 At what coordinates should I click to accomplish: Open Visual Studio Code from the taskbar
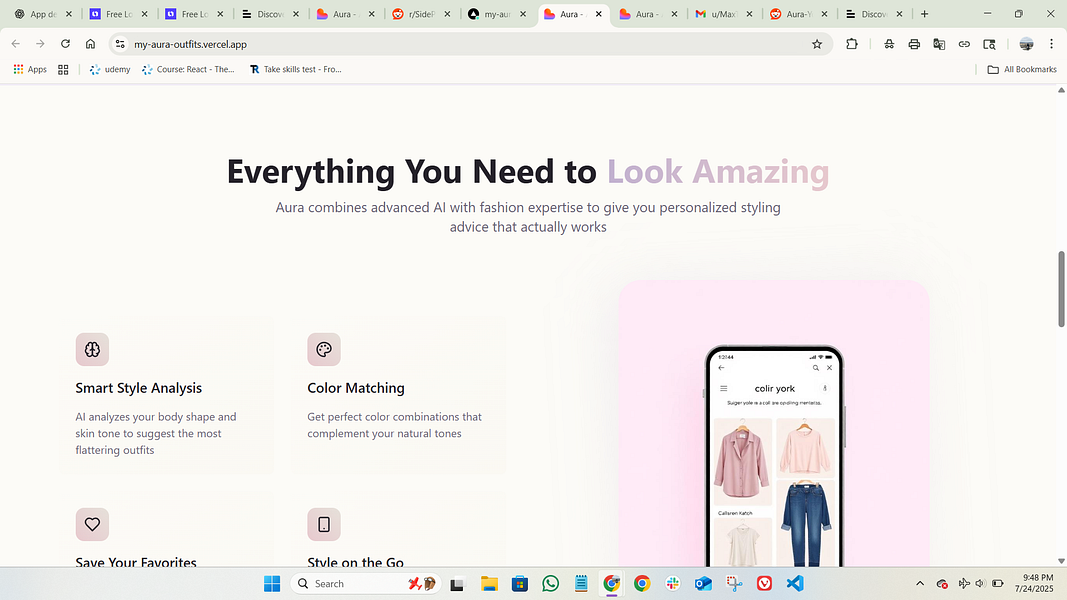[x=795, y=584]
